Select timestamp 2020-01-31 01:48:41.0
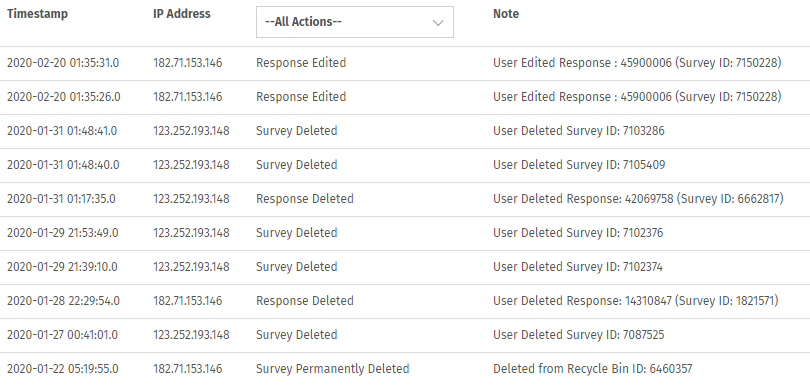Viewport: 810px width, 385px height. point(62,131)
